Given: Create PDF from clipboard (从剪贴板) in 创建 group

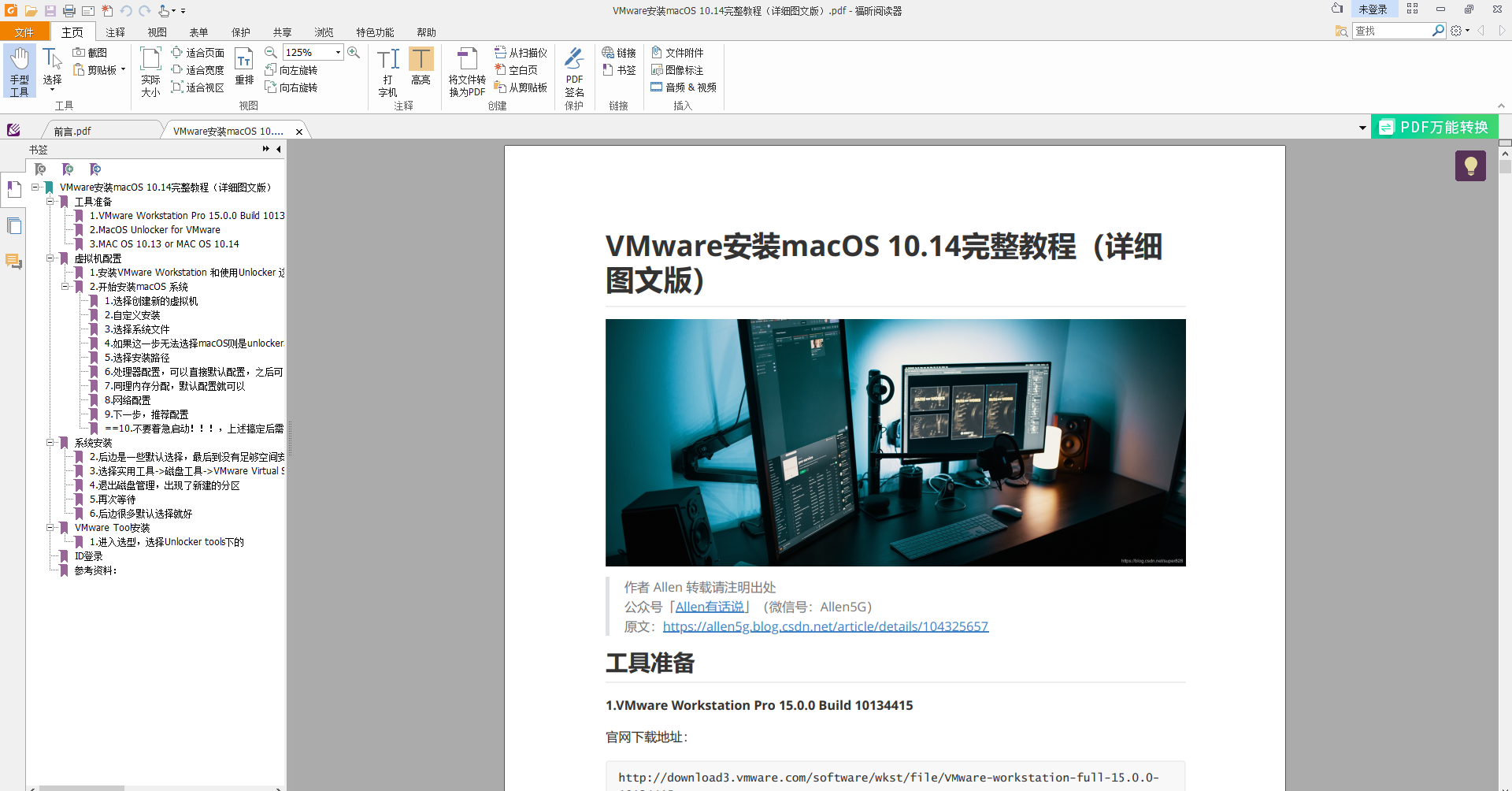Looking at the screenshot, I should tap(521, 87).
